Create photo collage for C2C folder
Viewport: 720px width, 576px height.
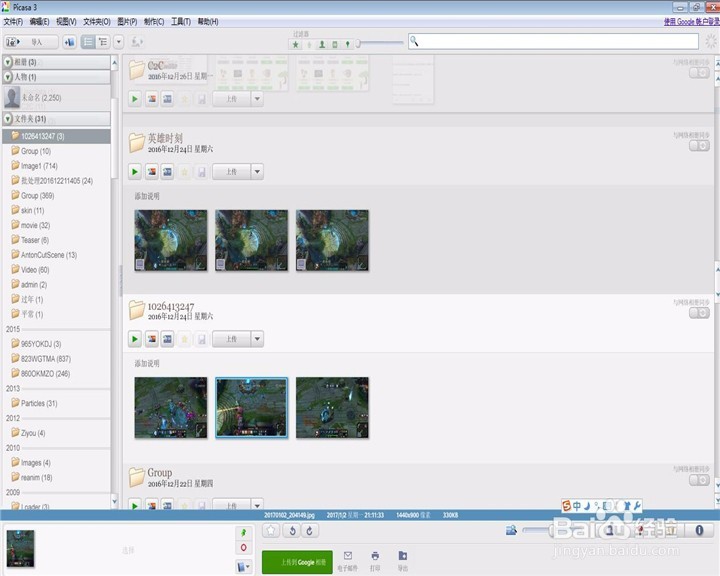[x=152, y=99]
